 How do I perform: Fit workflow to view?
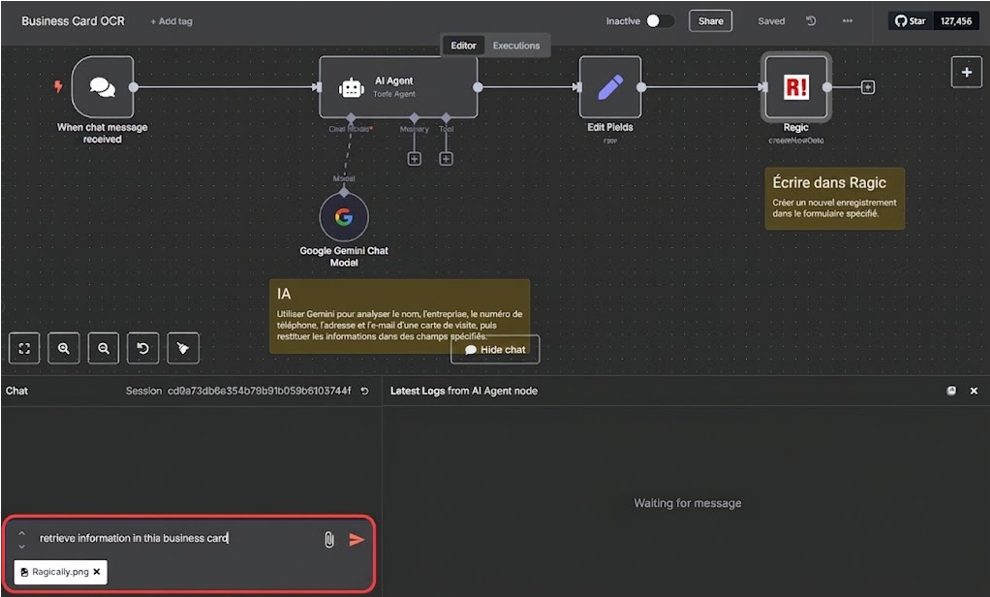25,348
